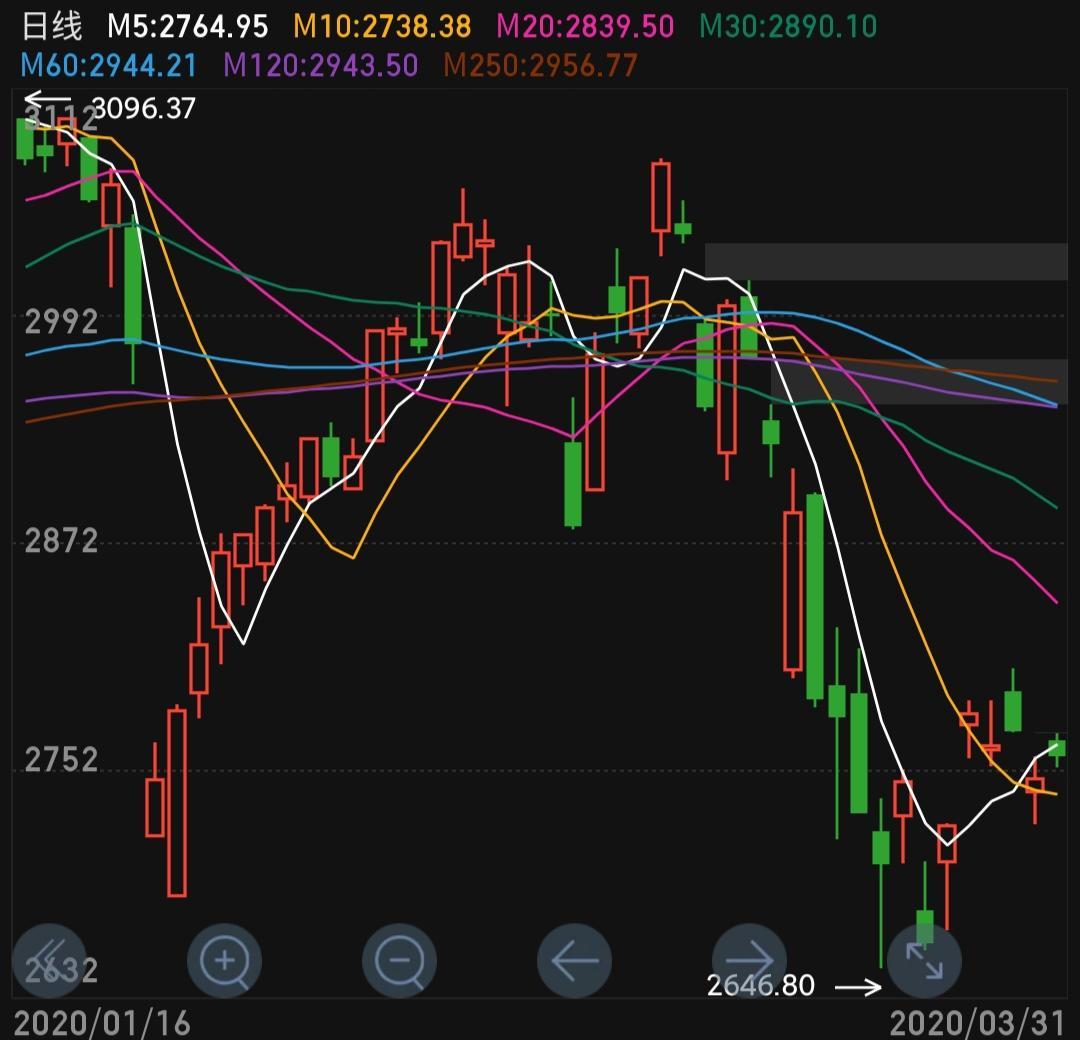Zoom out the chart with the minus magnifier
The width and height of the screenshot is (1080, 1040).
pos(399,960)
